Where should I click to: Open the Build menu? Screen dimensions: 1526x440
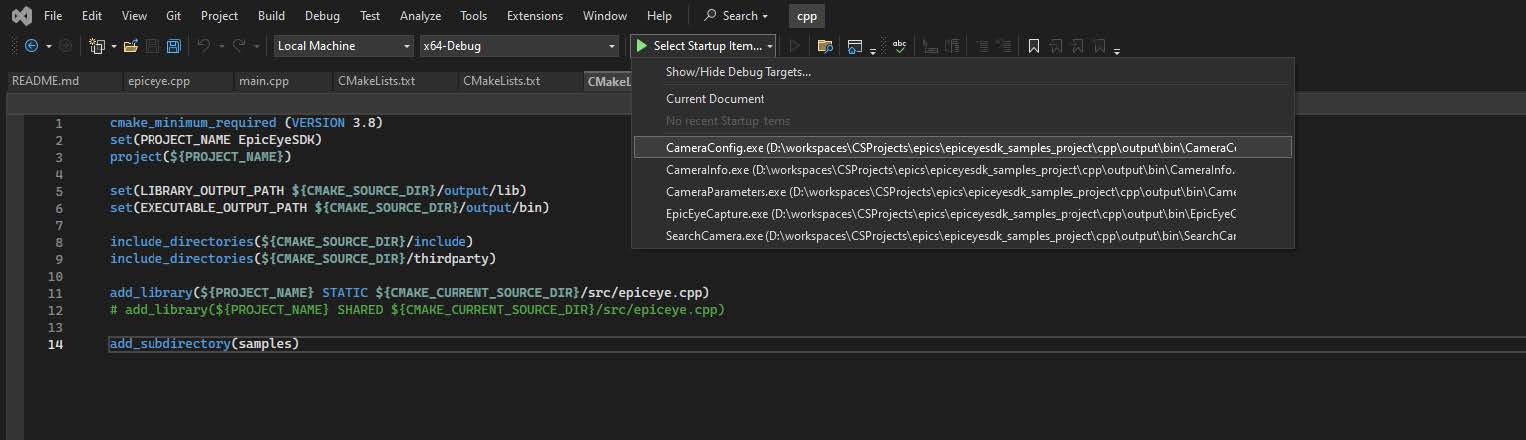point(271,16)
